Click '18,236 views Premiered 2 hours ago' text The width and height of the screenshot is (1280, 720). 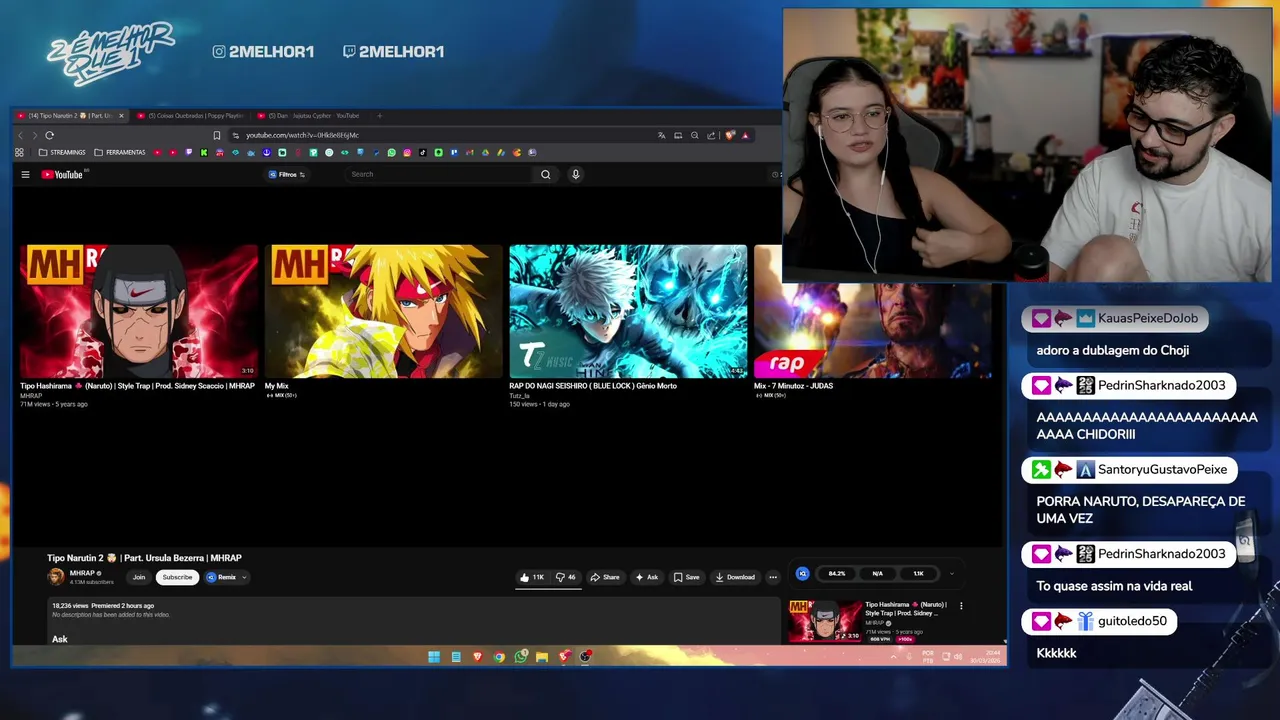tap(103, 606)
